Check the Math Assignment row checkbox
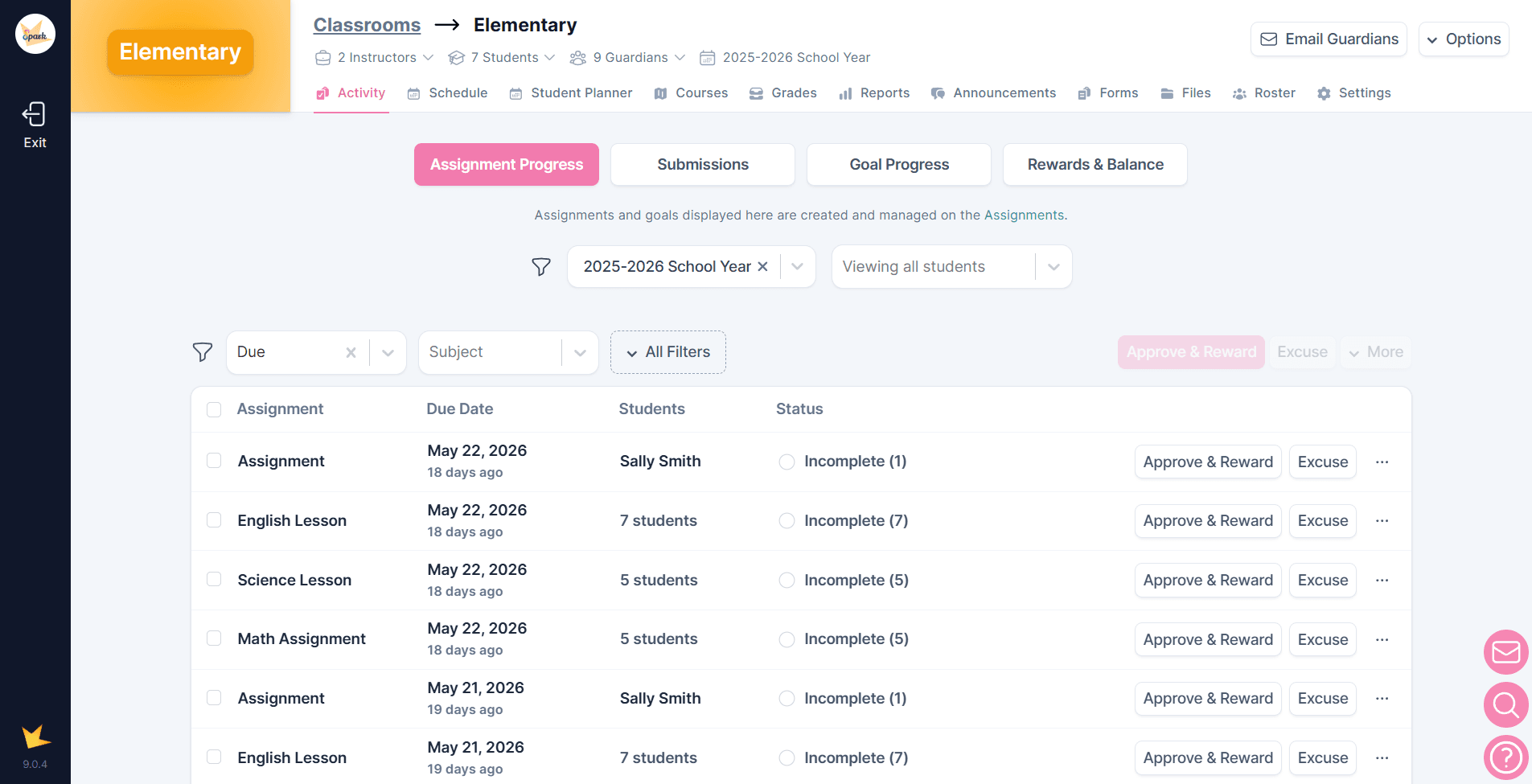The width and height of the screenshot is (1532, 784). pos(214,638)
